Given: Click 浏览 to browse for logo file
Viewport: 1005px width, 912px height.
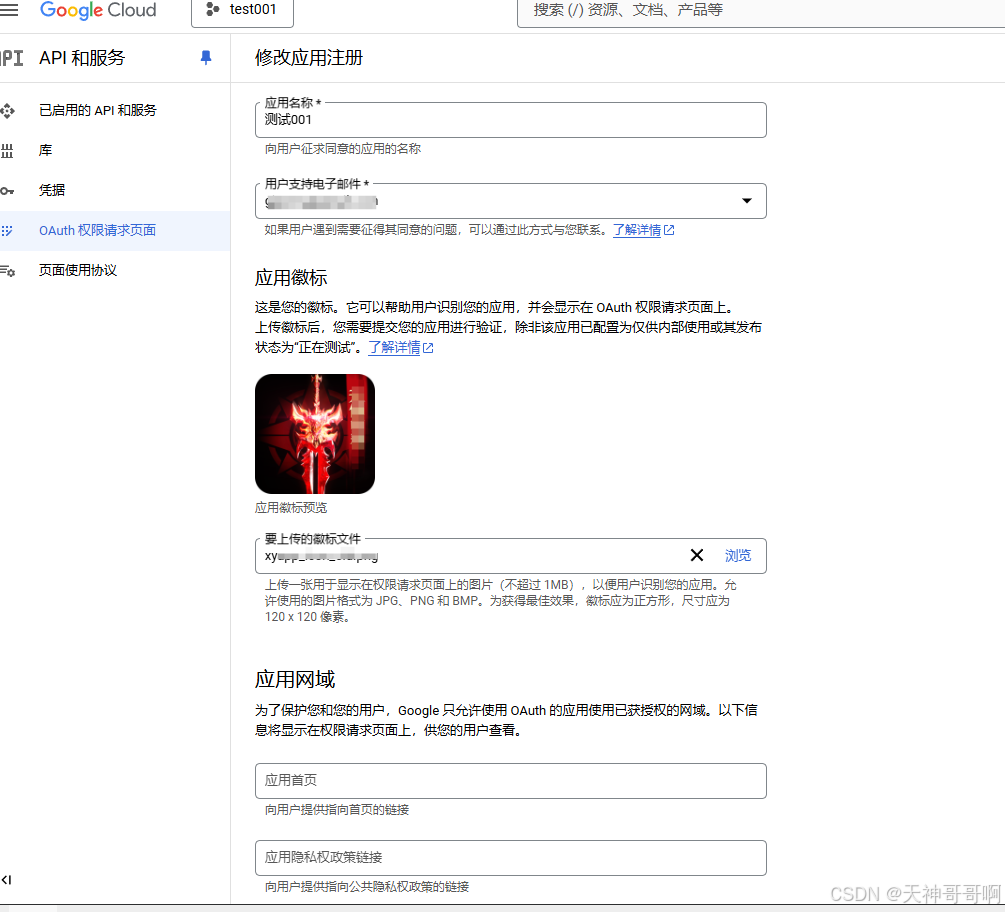Looking at the screenshot, I should 738,556.
